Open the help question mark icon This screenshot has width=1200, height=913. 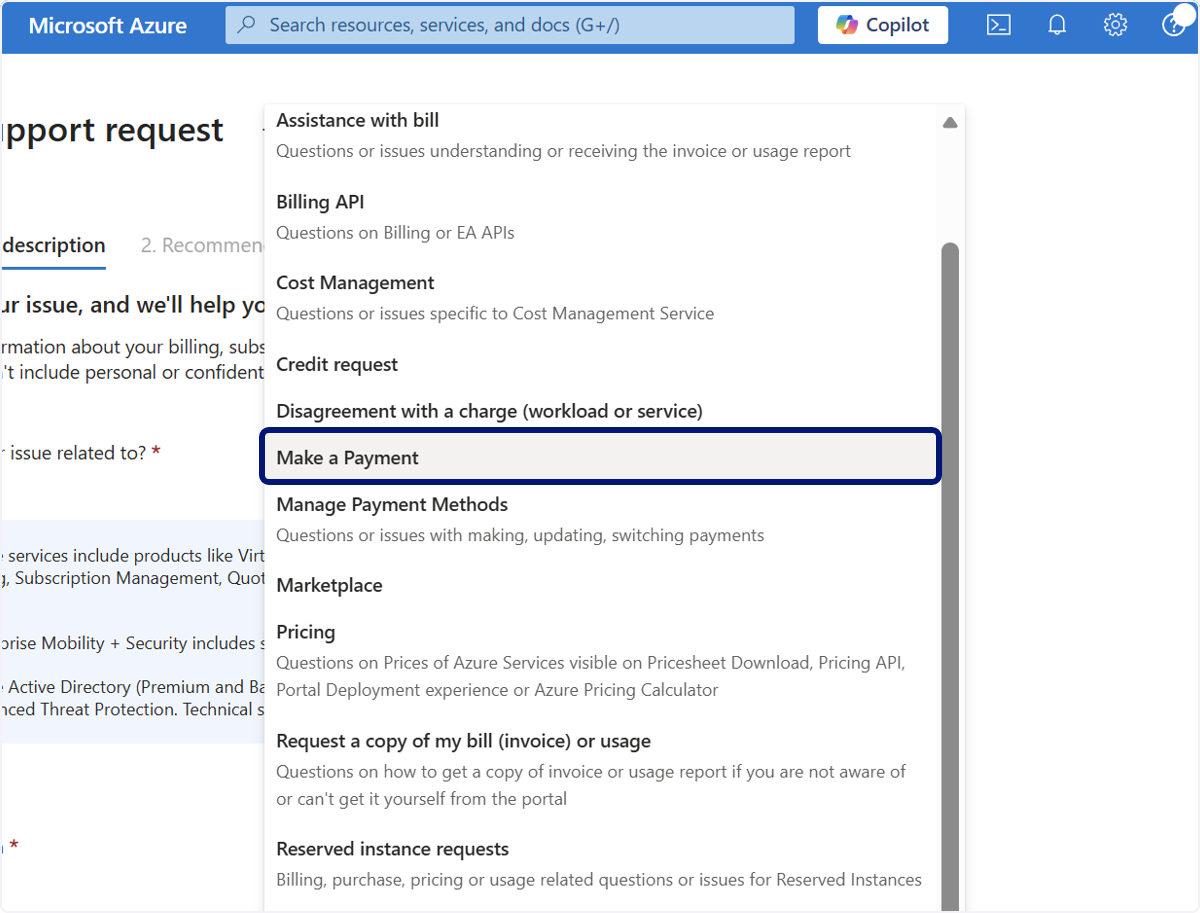pyautogui.click(x=1174, y=25)
